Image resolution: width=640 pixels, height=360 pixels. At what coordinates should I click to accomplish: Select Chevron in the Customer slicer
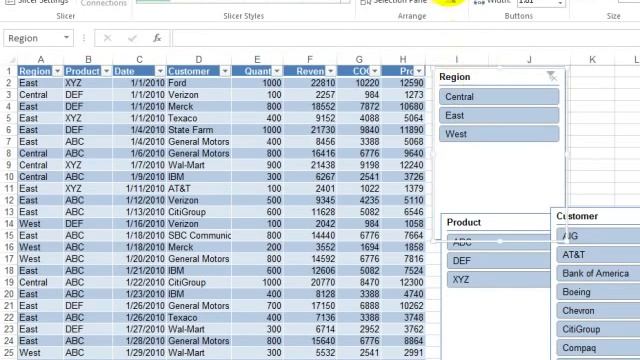pos(598,311)
